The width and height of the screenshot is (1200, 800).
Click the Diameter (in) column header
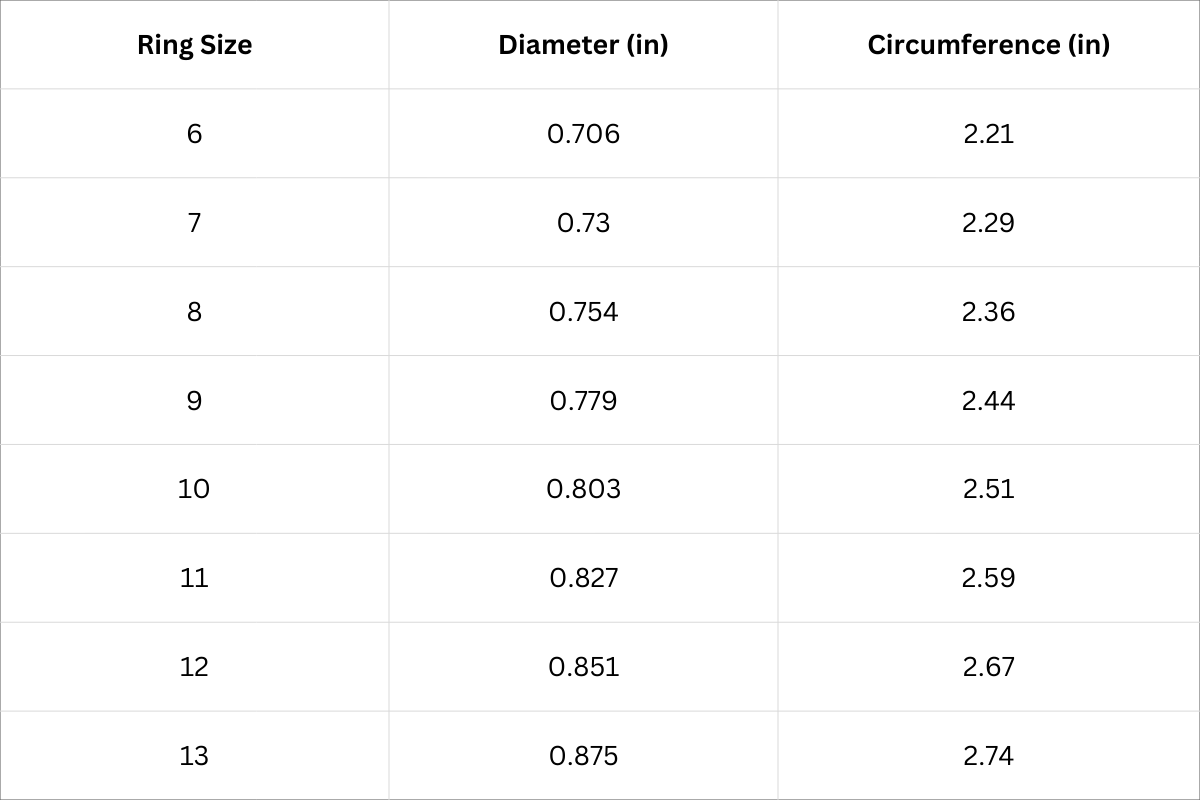[583, 45]
